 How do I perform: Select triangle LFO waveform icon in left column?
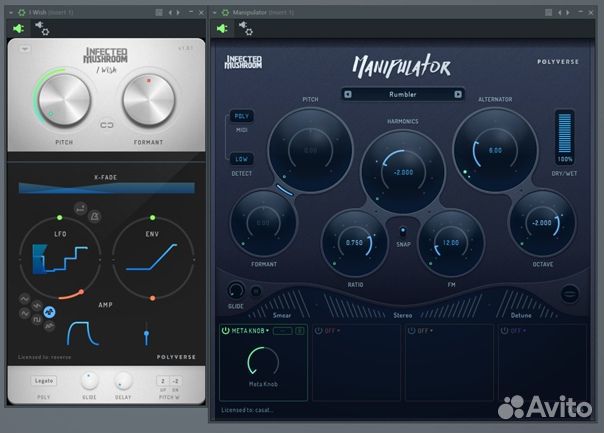tap(25, 314)
